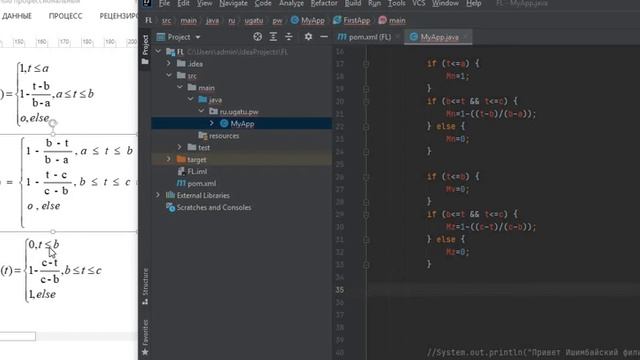Click the 'src' breadcrumb in navigation bar
Image resolution: width=640 pixels, height=360 pixels.
pyautogui.click(x=167, y=20)
